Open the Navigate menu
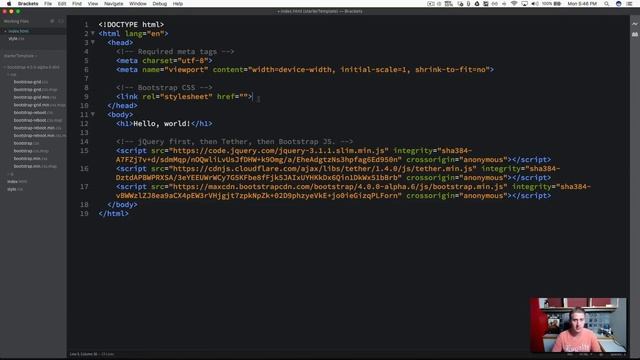The height and width of the screenshot is (360, 640). tap(113, 4)
